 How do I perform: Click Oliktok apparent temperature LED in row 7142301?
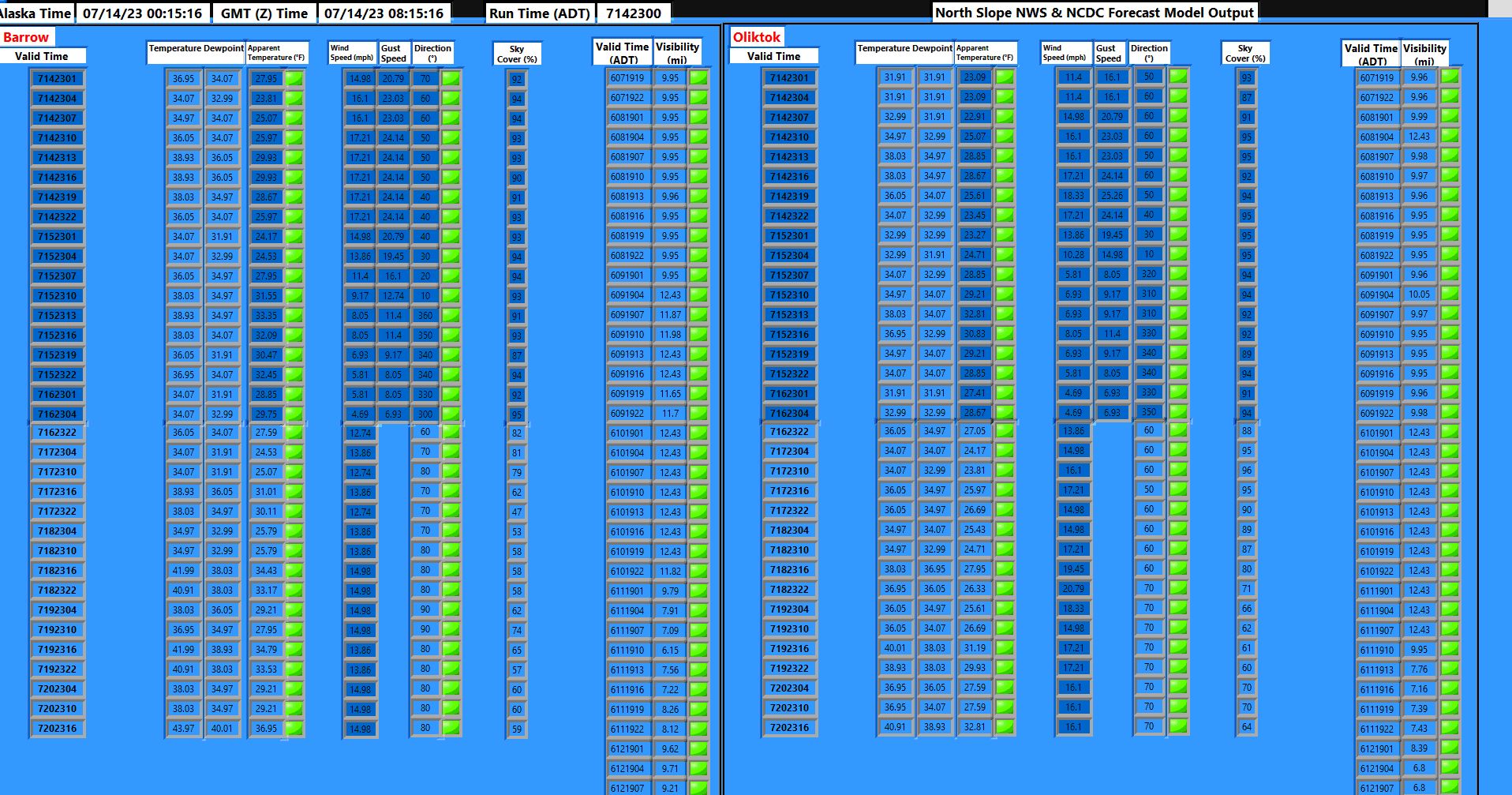coord(1005,77)
